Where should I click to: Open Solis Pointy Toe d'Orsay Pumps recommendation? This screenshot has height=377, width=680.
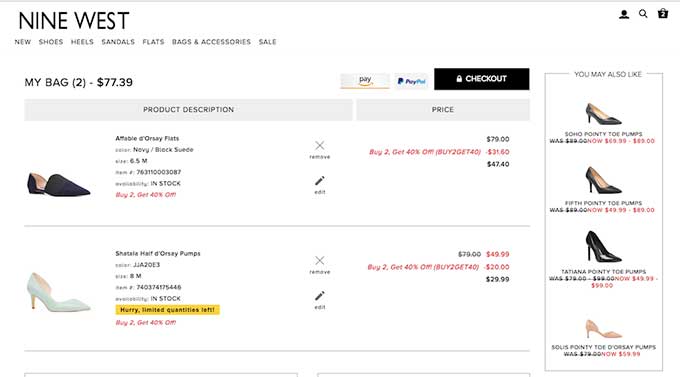click(x=604, y=347)
